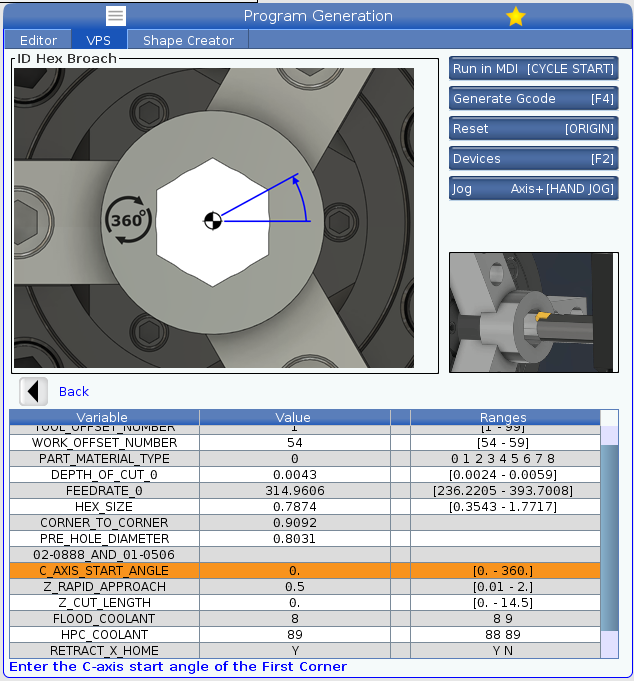Select PRE_HOLE_DIAMETER variable
The height and width of the screenshot is (681, 634).
coord(104,539)
